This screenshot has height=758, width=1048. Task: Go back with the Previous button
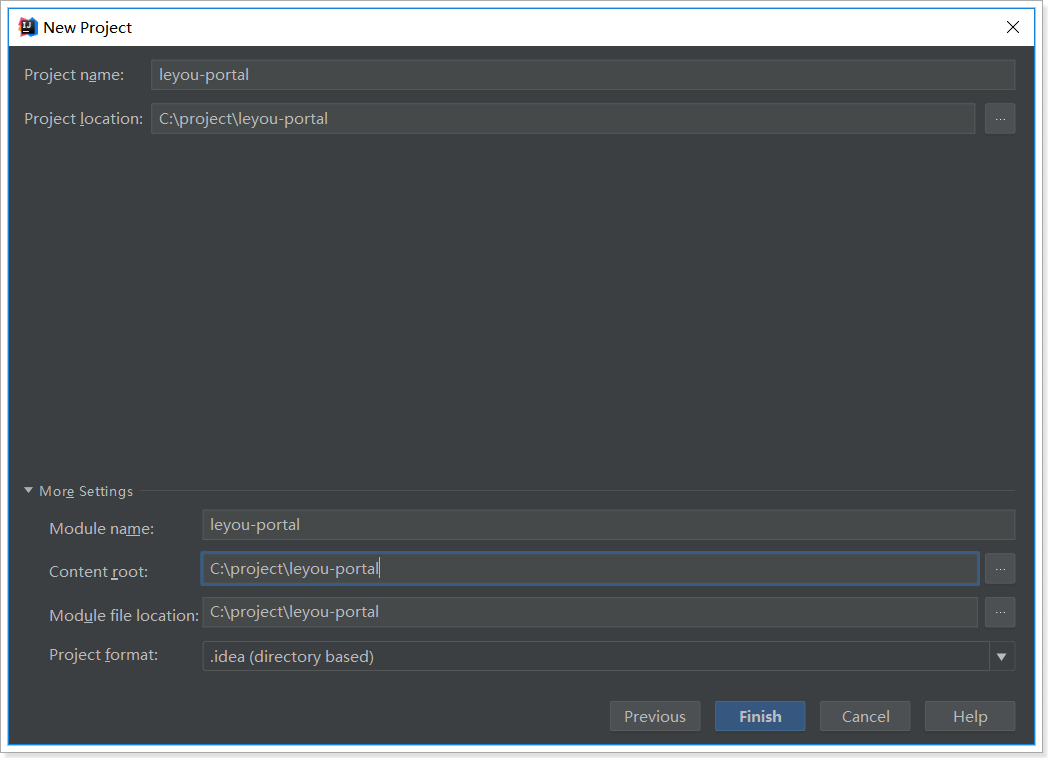pos(655,717)
